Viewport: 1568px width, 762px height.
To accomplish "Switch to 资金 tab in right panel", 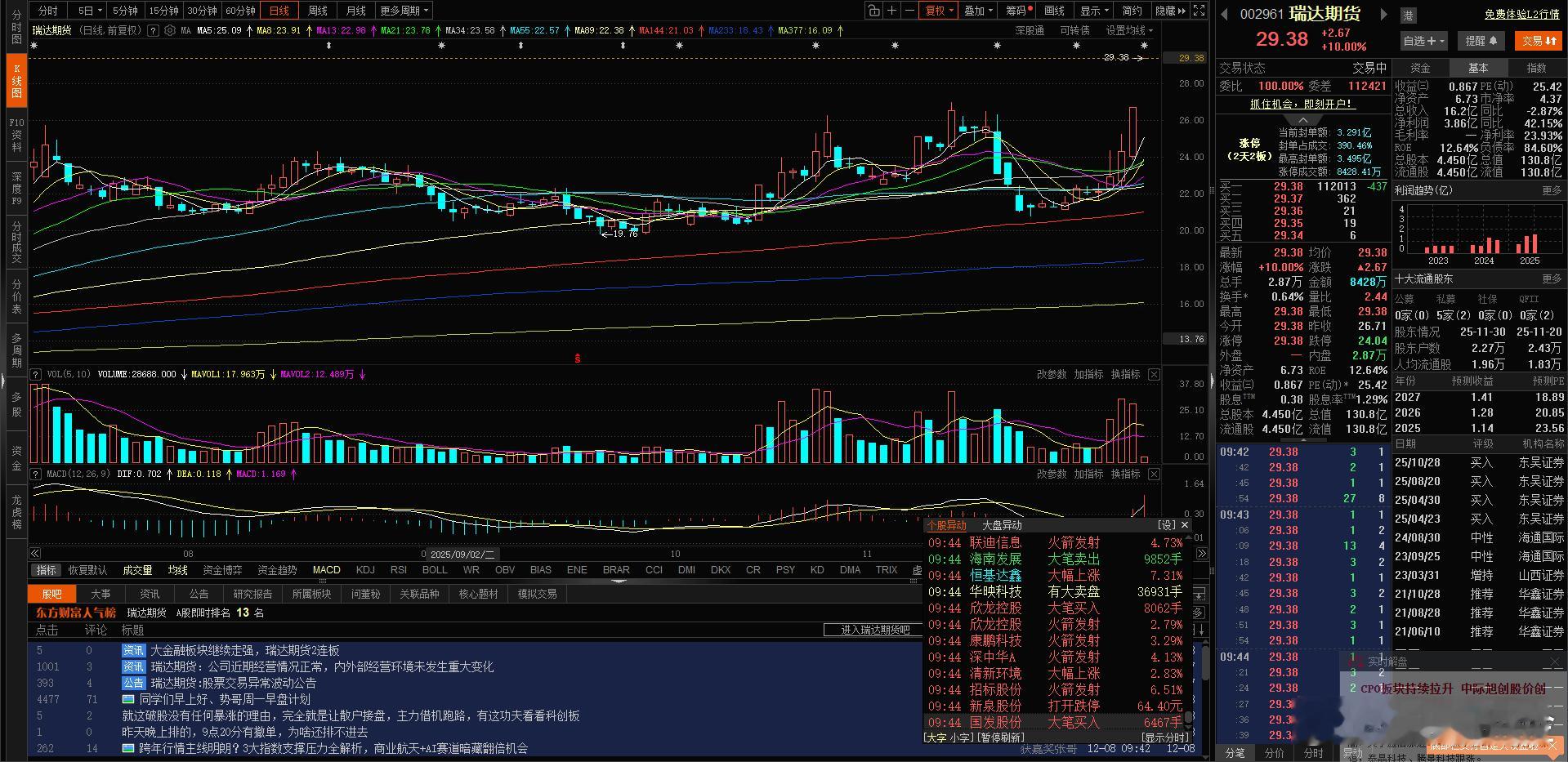I will (x=1420, y=68).
